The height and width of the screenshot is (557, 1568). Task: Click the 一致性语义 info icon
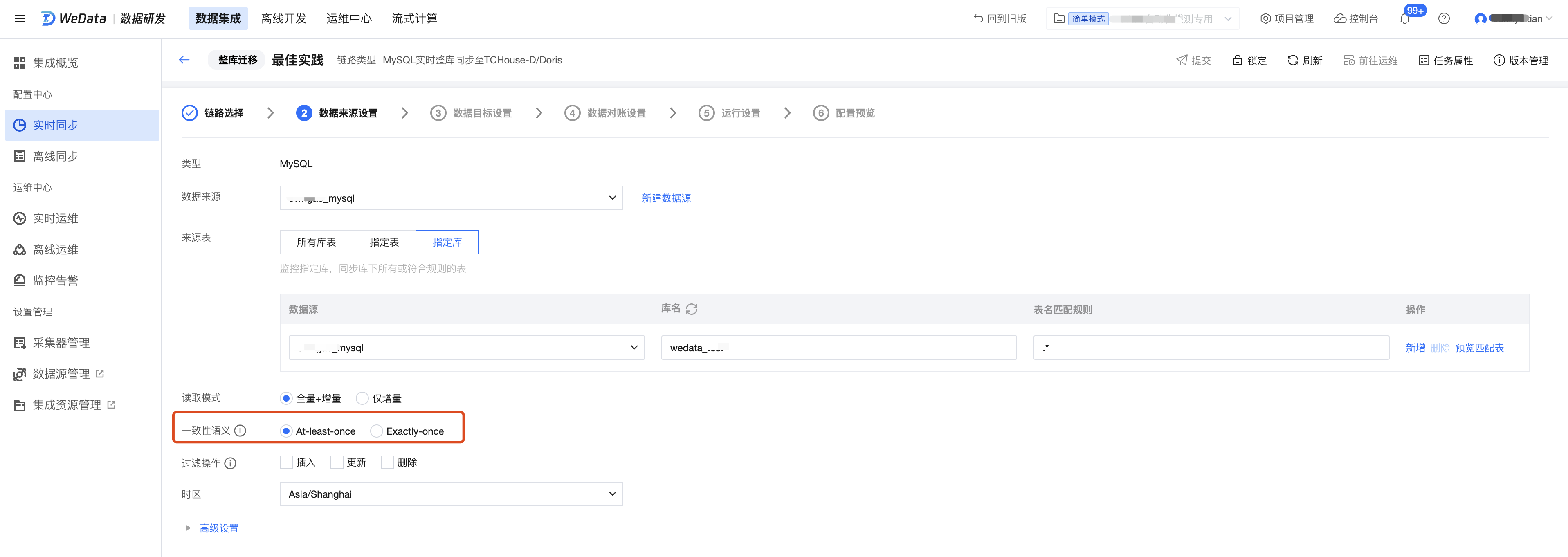240,431
